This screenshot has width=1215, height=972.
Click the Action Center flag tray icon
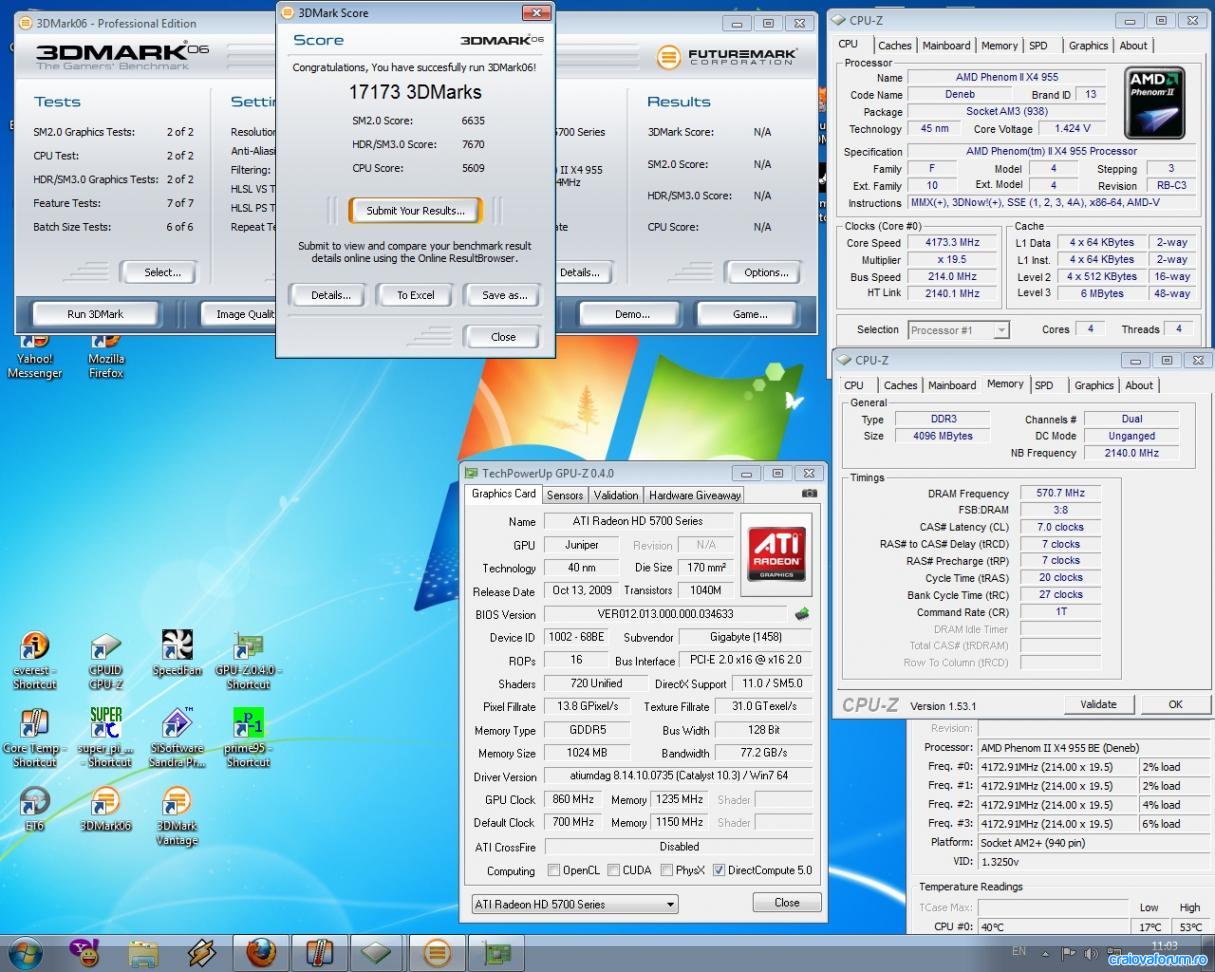tap(1068, 953)
